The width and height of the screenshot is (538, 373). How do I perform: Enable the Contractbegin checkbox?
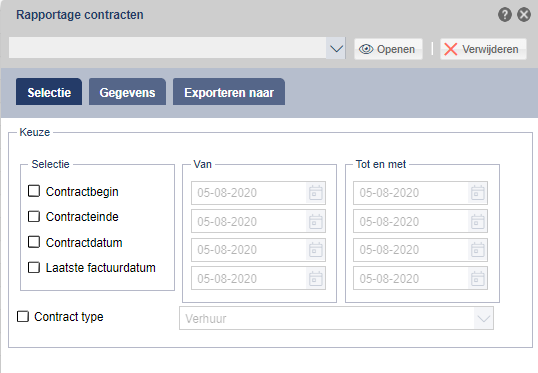click(34, 191)
